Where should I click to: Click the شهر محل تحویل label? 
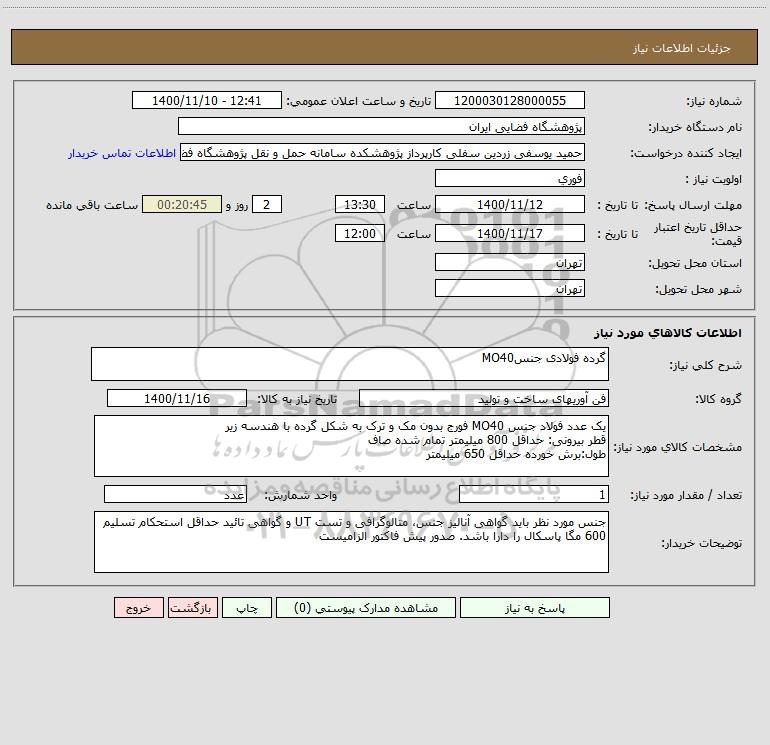699,289
